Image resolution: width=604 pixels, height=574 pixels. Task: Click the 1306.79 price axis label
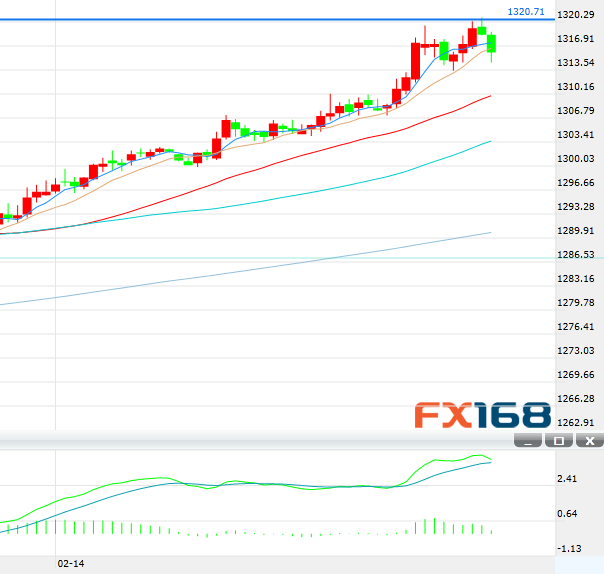tap(577, 111)
